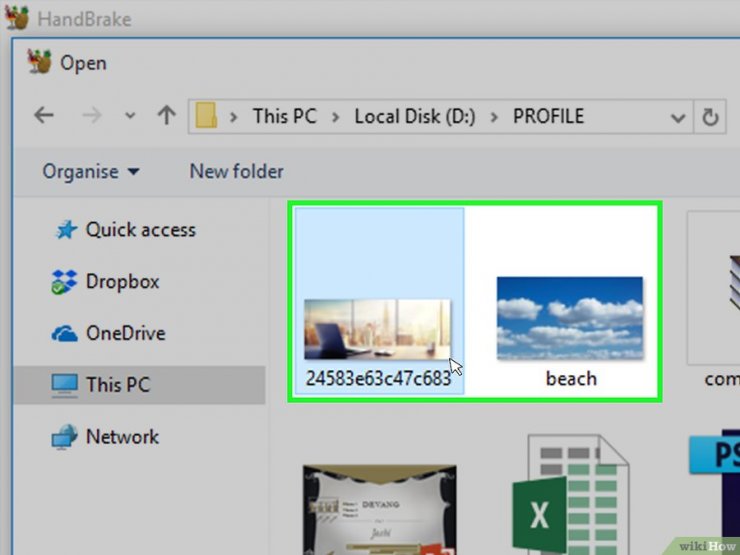Expand chevron after Local Disk (D:) breadcrumb
This screenshot has height=555, width=740.
click(x=494, y=117)
